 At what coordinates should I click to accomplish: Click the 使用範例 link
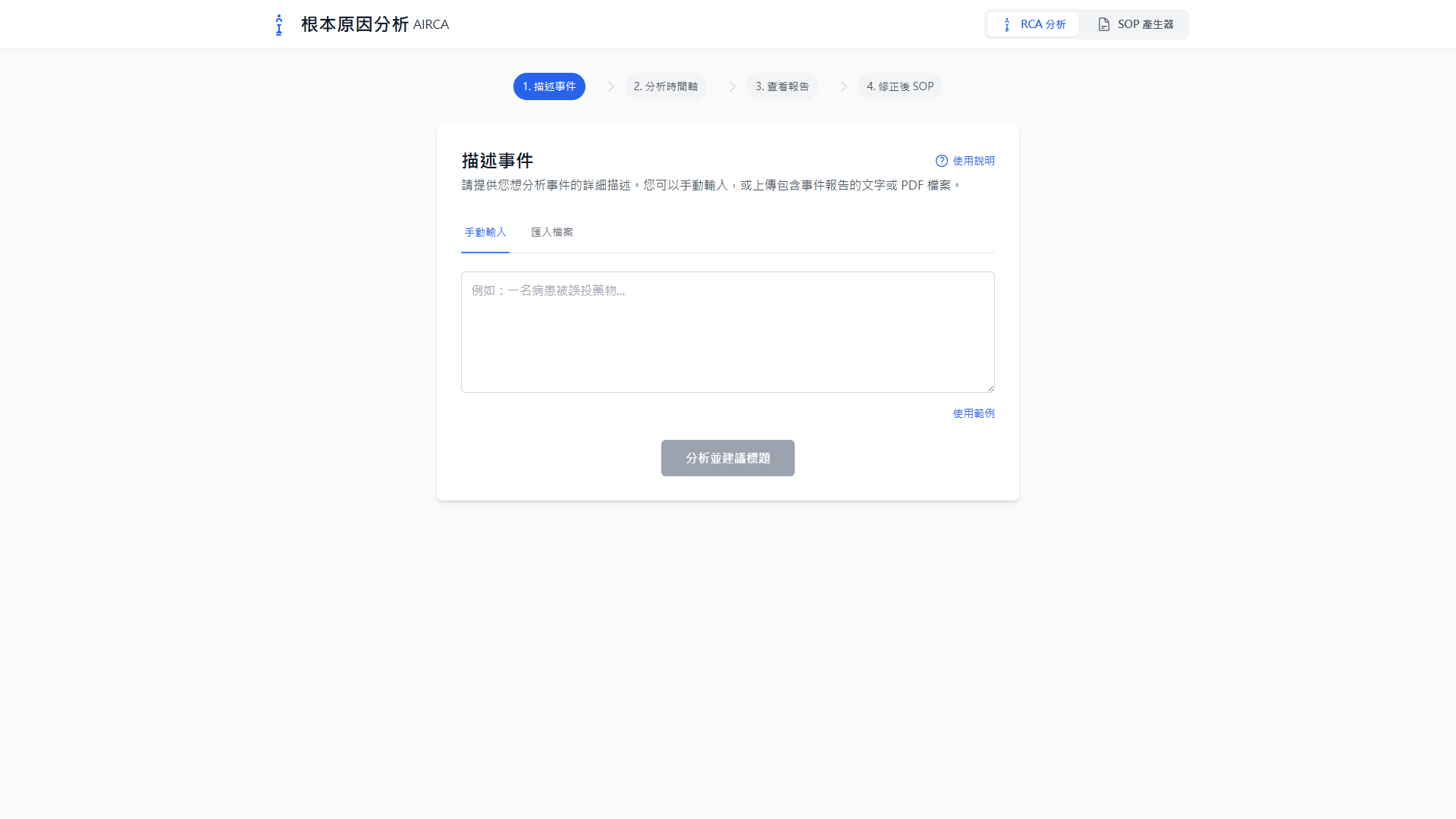(973, 413)
